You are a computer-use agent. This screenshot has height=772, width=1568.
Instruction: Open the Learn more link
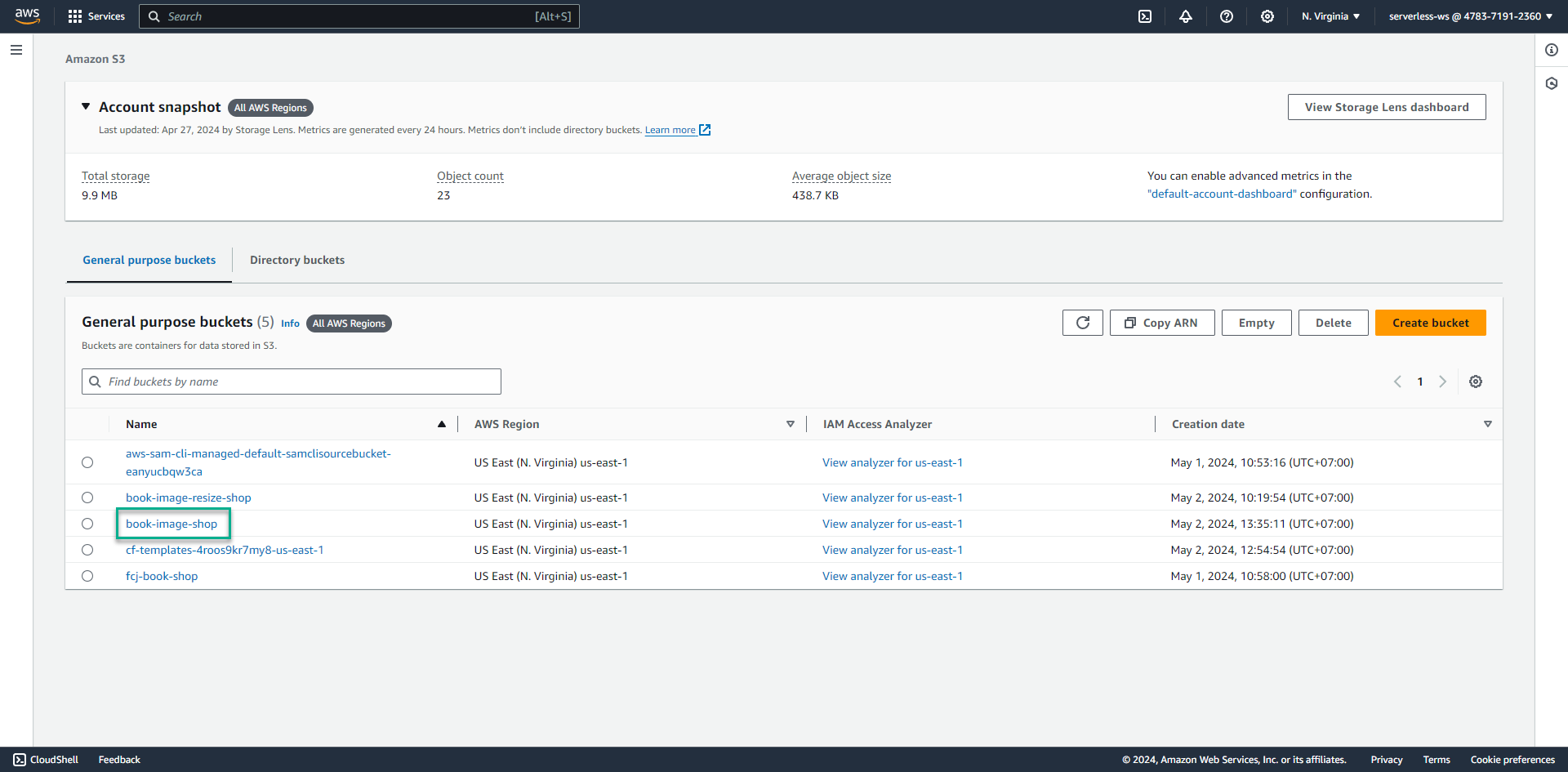click(670, 130)
